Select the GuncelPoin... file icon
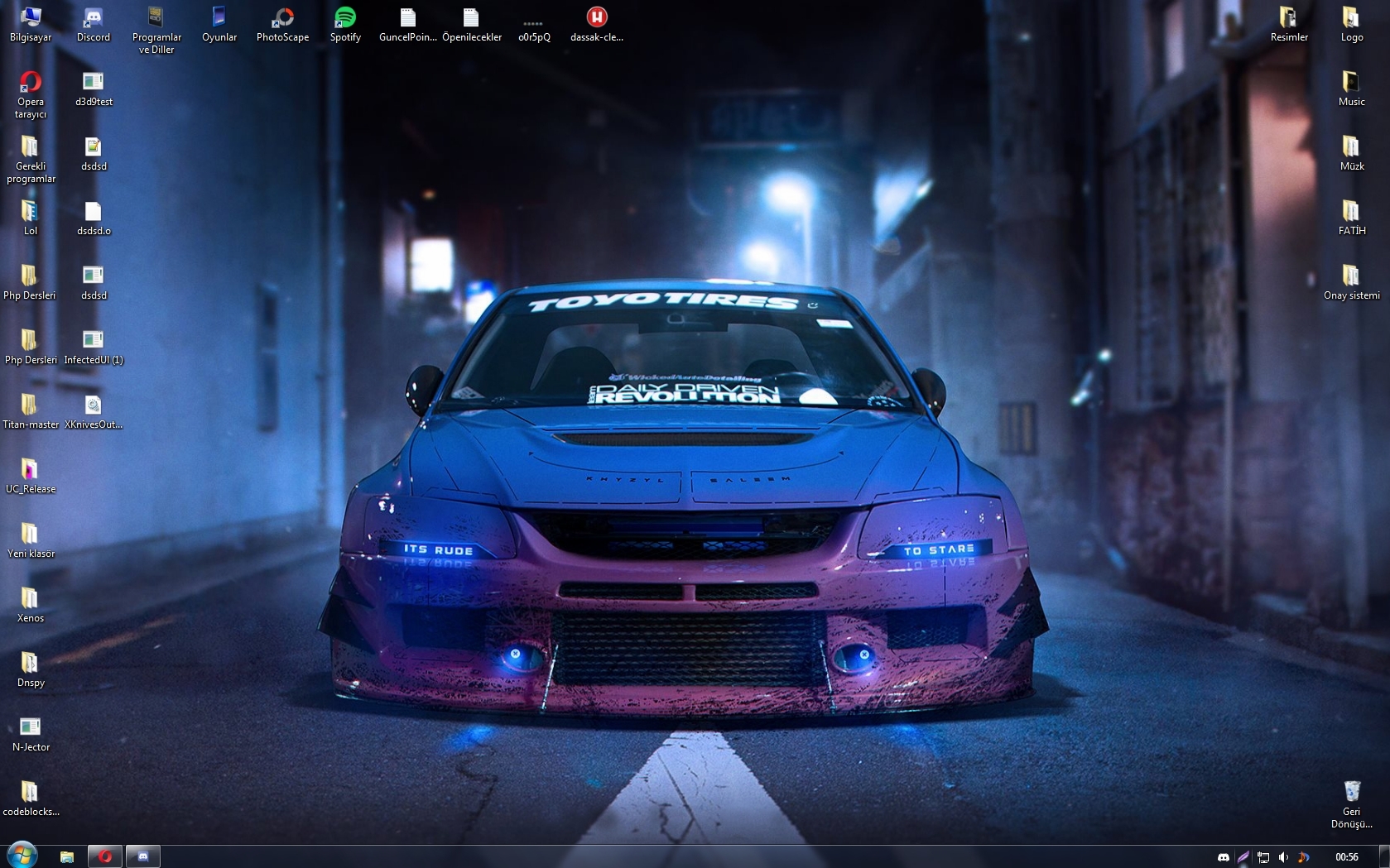This screenshot has height=868, width=1390. click(408, 24)
